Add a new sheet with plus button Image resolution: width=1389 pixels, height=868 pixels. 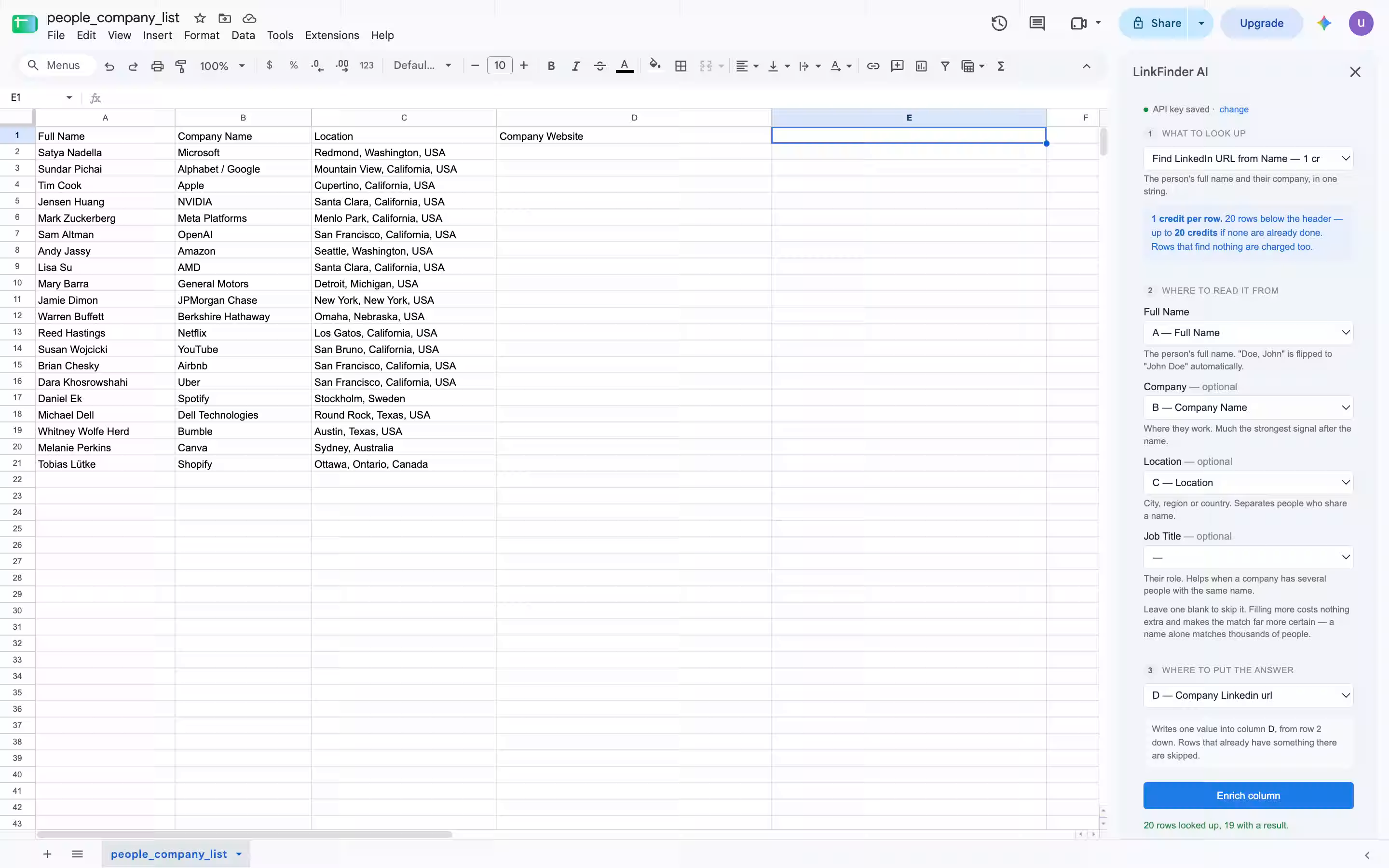point(47,854)
